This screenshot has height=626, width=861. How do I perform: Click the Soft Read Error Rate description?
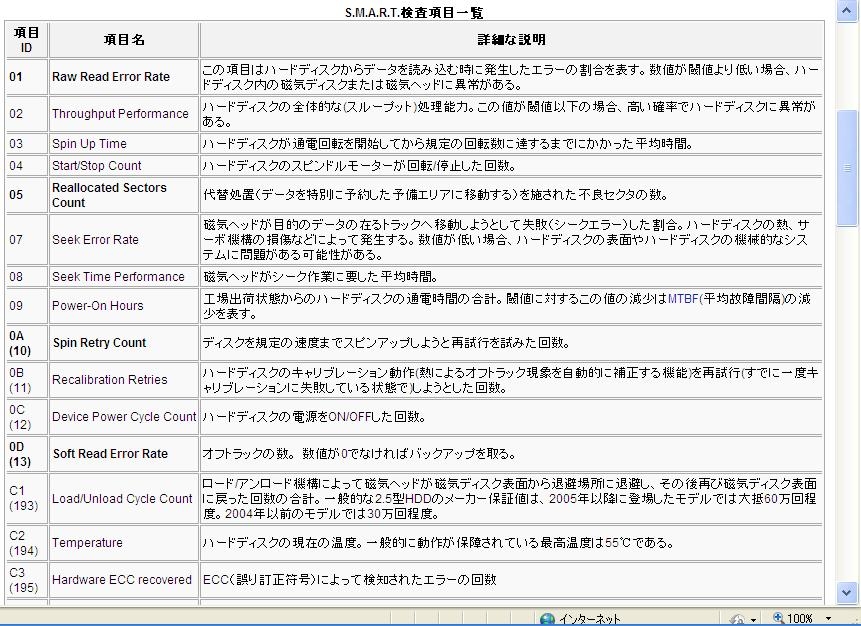[x=360, y=454]
